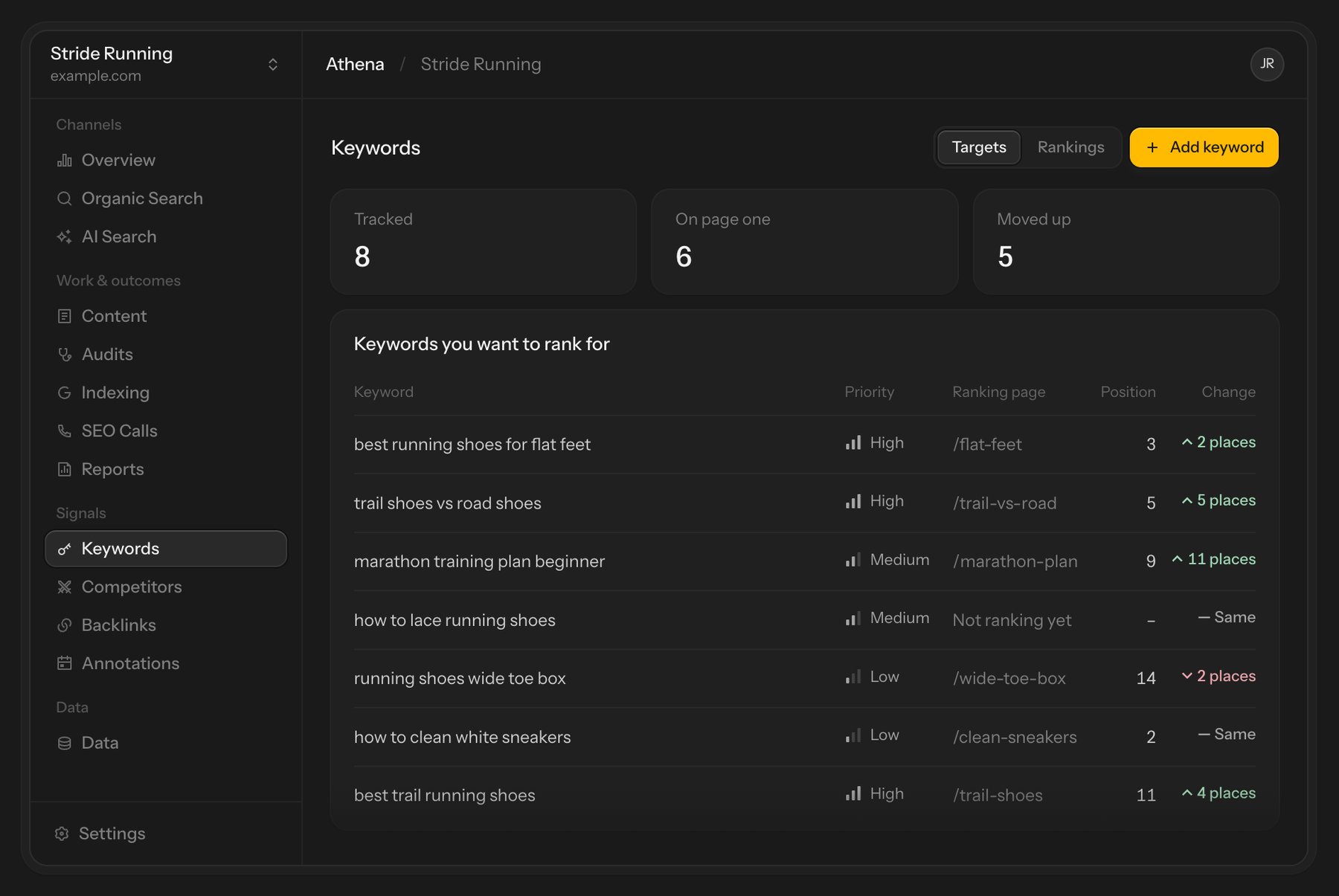Open the Backlinks section
The height and width of the screenshot is (896, 1339).
tap(166, 625)
